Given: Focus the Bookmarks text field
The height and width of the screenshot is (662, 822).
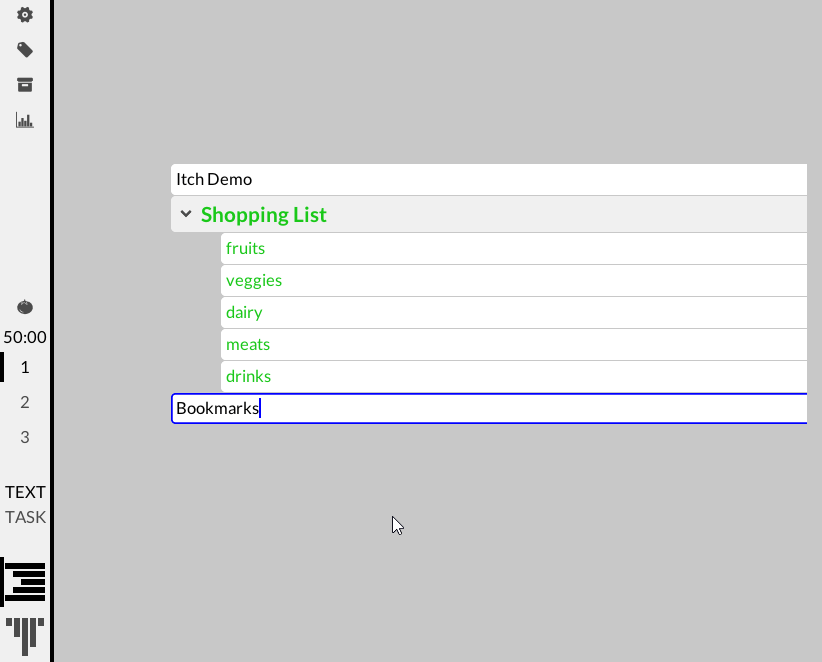Looking at the screenshot, I should (x=488, y=408).
